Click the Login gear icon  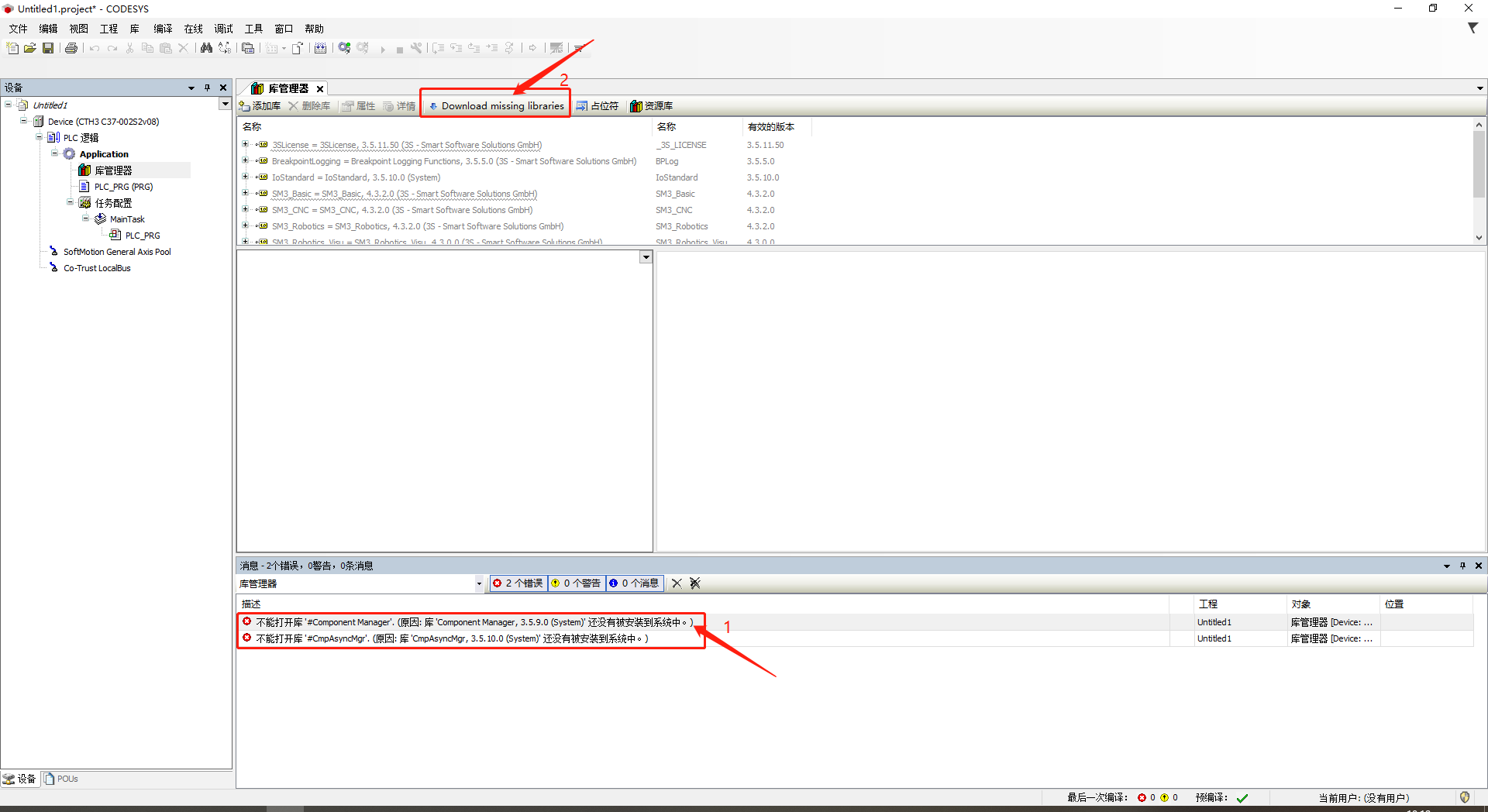[x=345, y=48]
